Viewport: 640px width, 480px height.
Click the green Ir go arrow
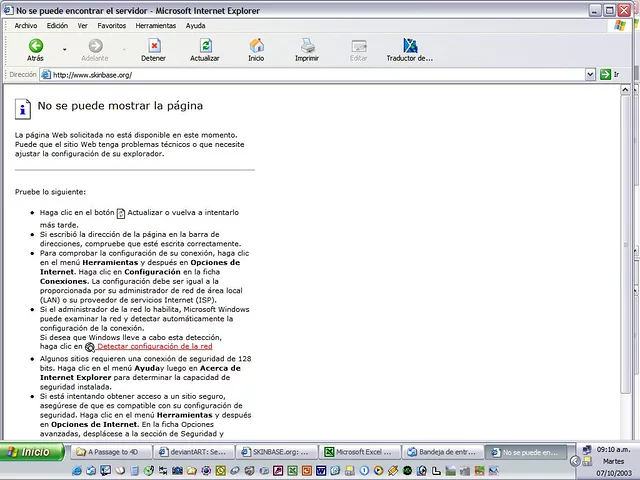click(606, 74)
